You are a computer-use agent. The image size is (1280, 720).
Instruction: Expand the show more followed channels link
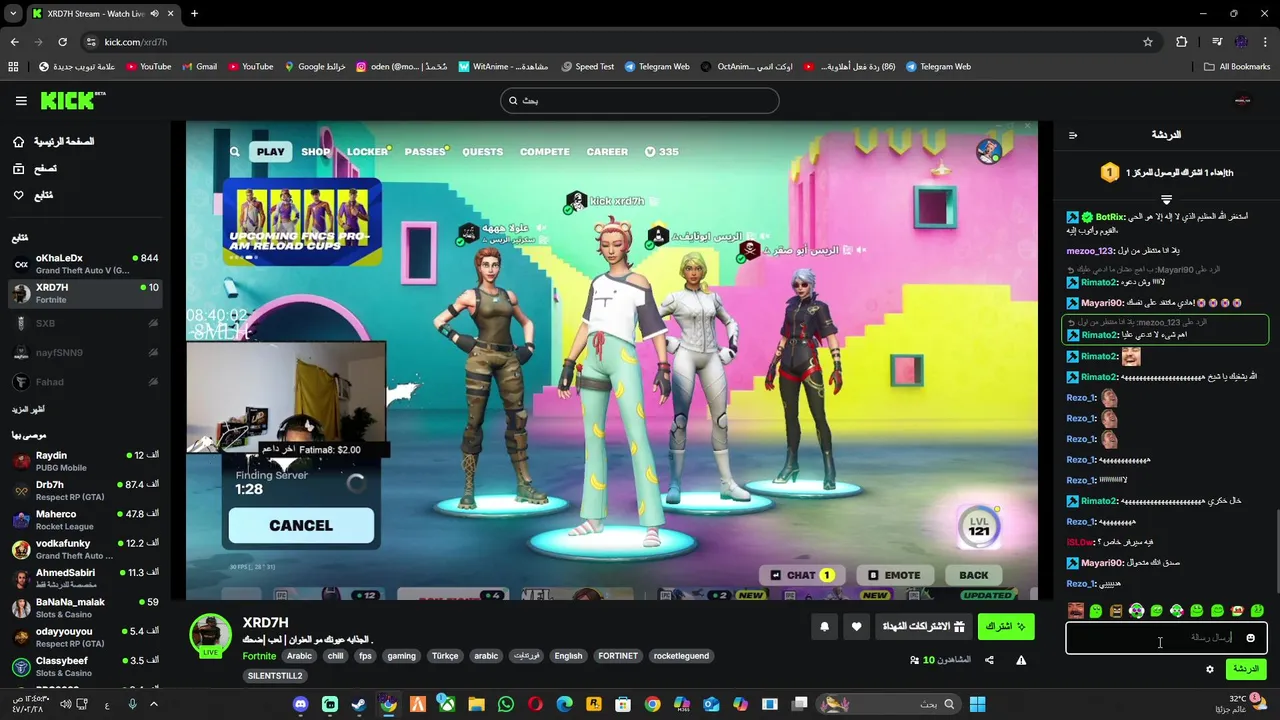tap(28, 409)
